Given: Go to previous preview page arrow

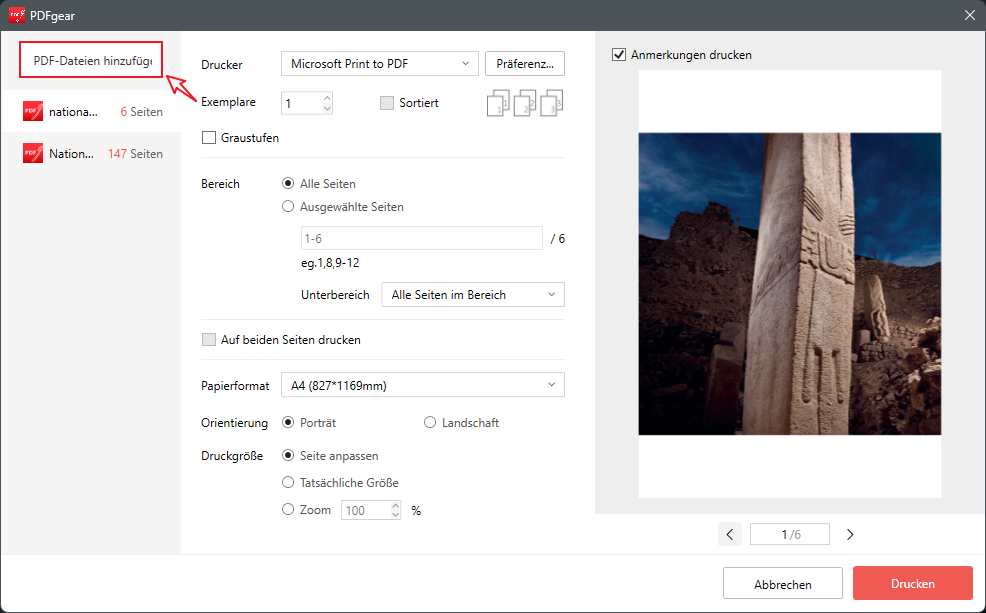Looking at the screenshot, I should click(730, 535).
